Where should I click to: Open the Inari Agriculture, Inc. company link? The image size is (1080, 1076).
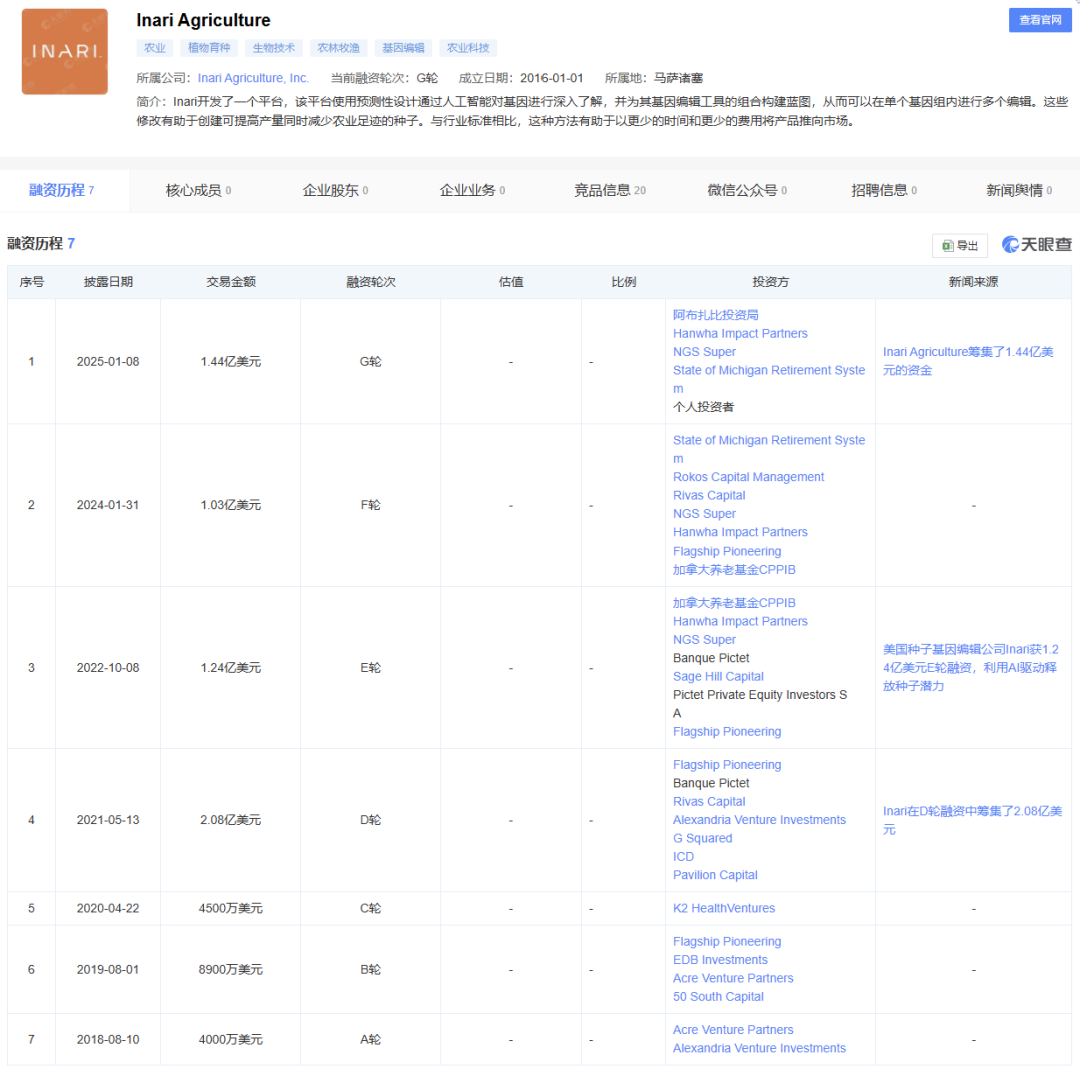[253, 77]
